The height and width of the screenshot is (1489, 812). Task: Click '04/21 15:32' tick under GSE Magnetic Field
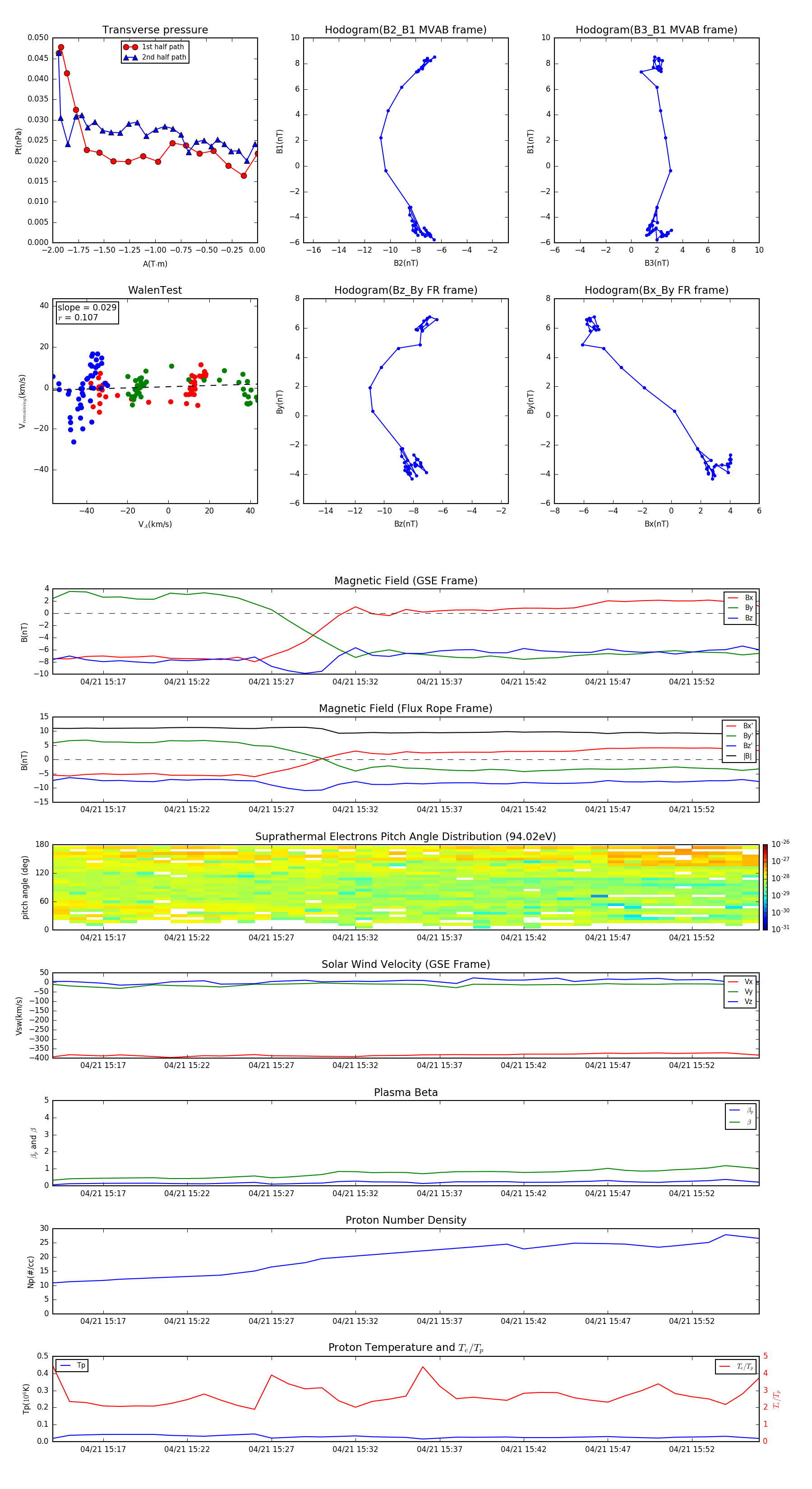point(355,682)
